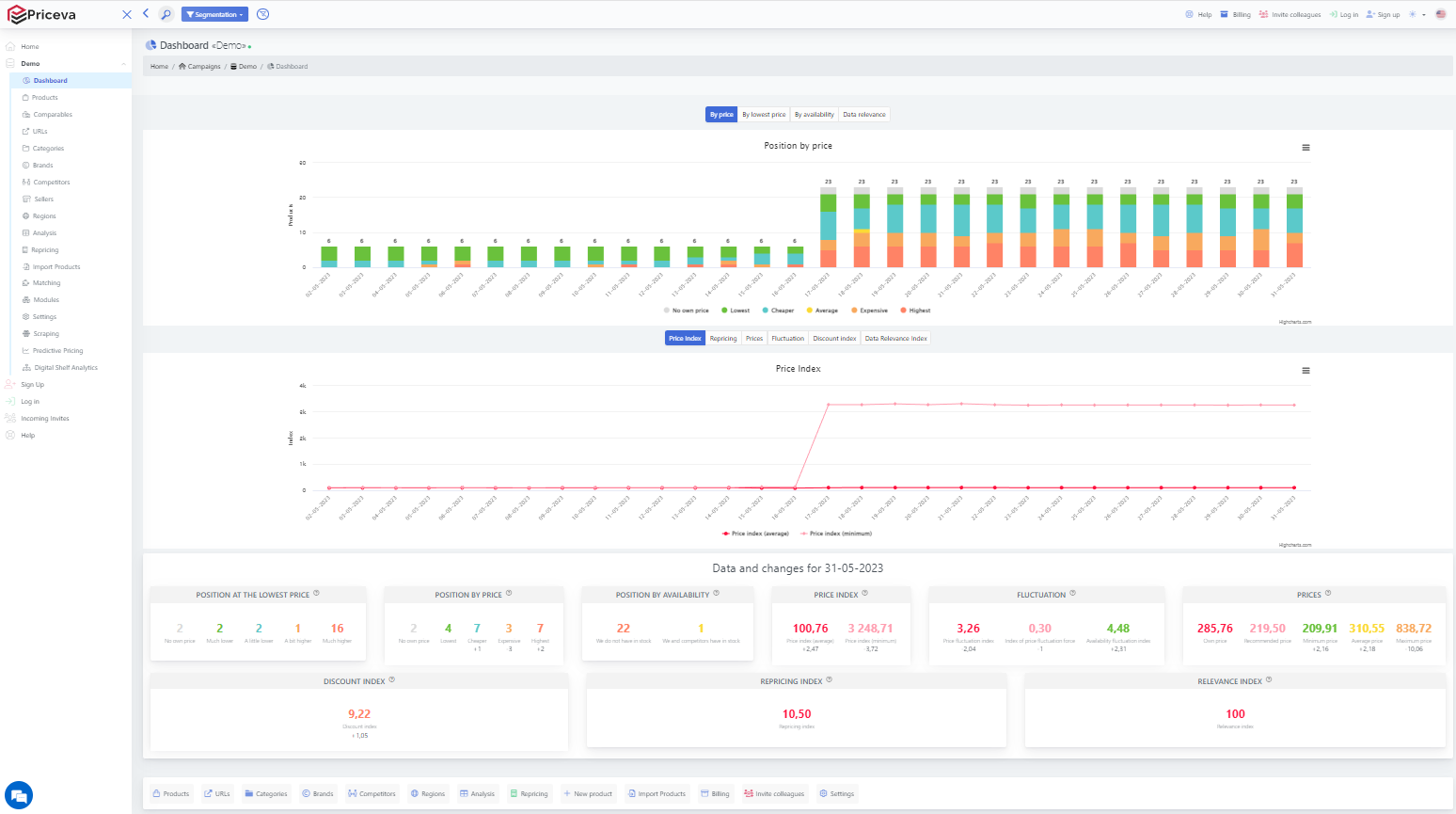
Task: Open the live chat bubble icon
Action: pyautogui.click(x=19, y=795)
